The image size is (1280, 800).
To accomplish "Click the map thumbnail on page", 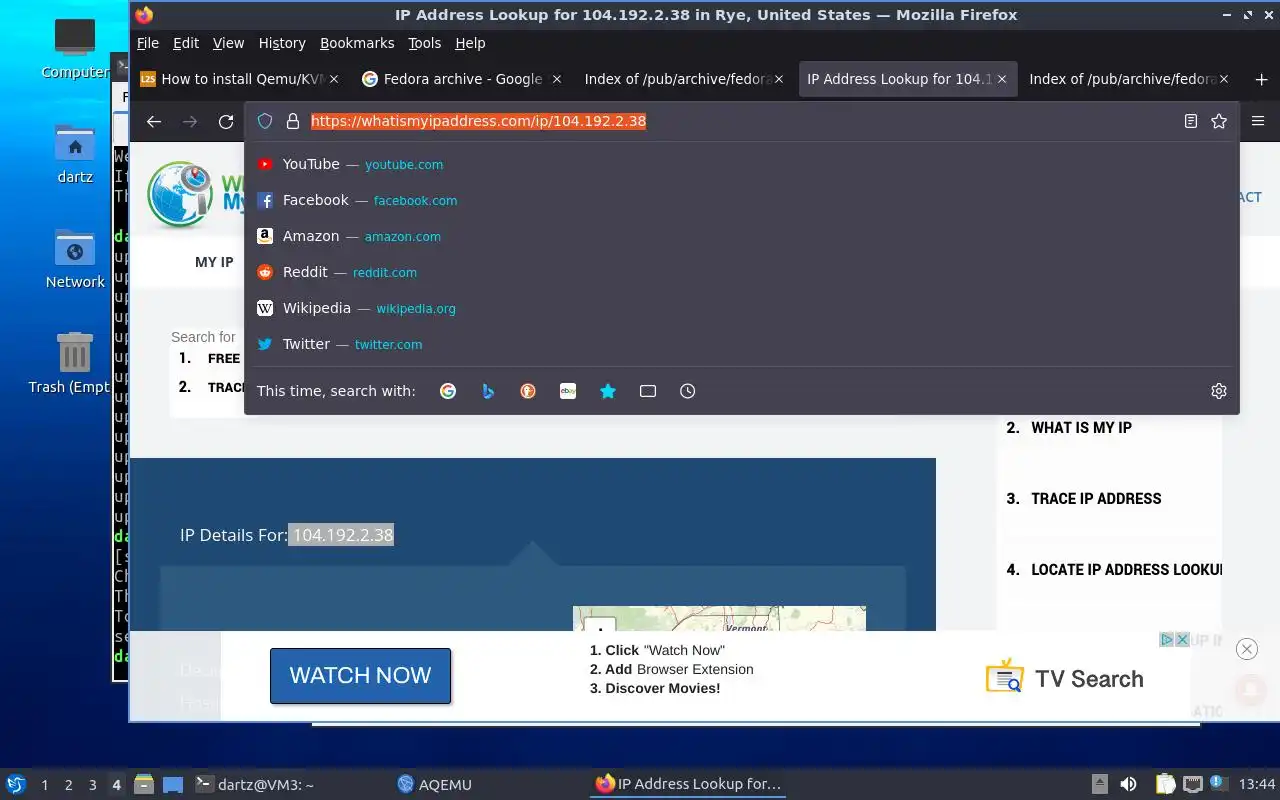I will tap(719, 618).
